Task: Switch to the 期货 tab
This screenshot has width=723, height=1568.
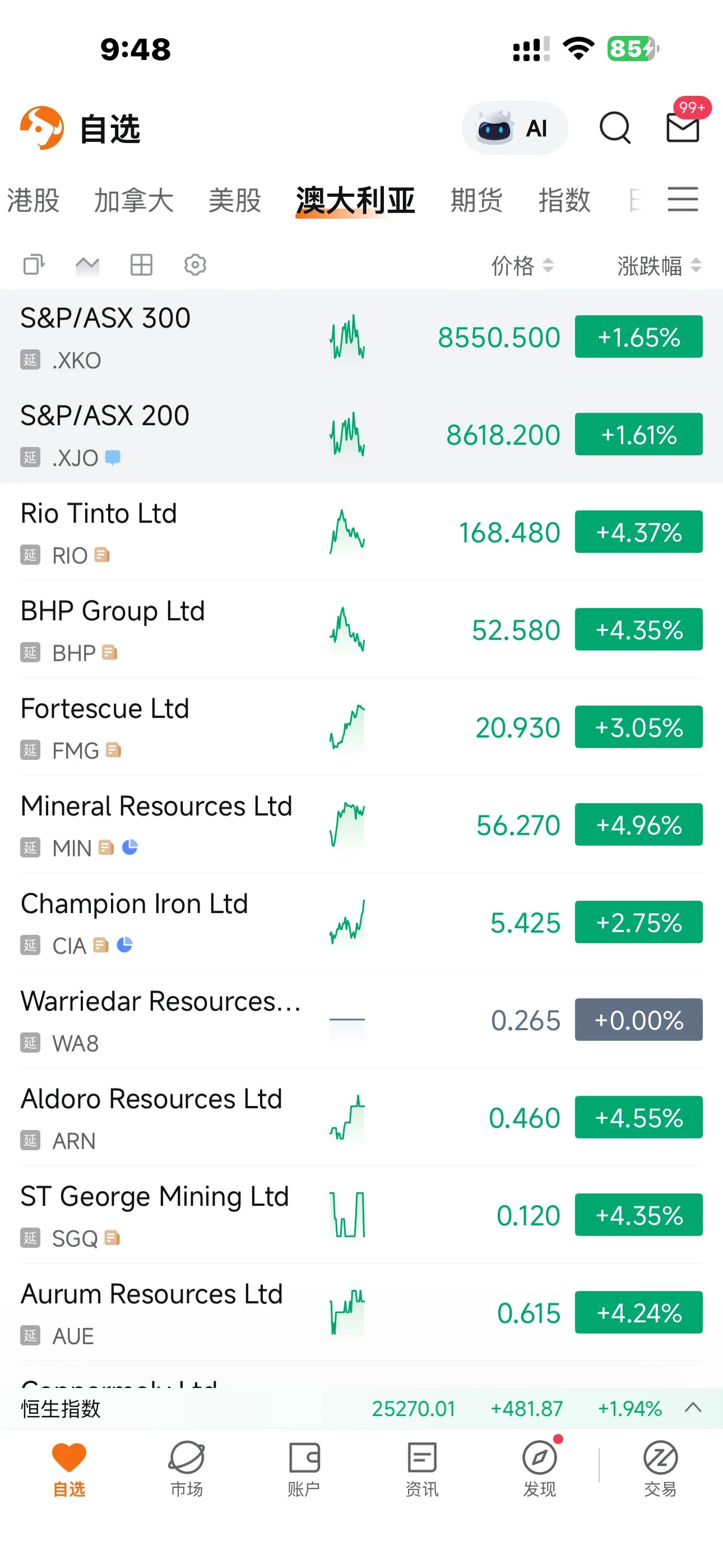Action: pyautogui.click(x=476, y=200)
